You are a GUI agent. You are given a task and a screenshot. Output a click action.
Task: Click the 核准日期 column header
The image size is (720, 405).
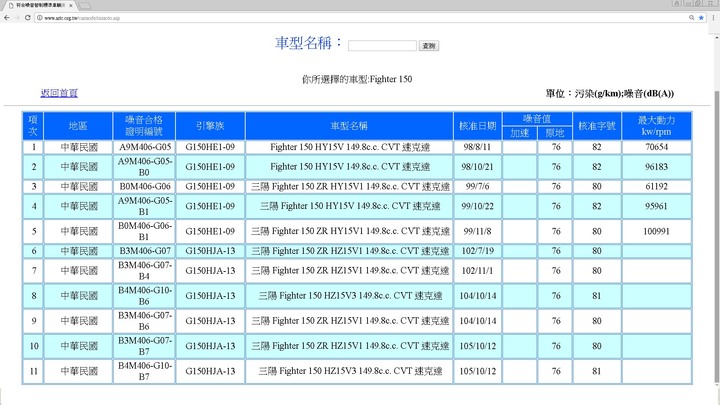pos(478,125)
